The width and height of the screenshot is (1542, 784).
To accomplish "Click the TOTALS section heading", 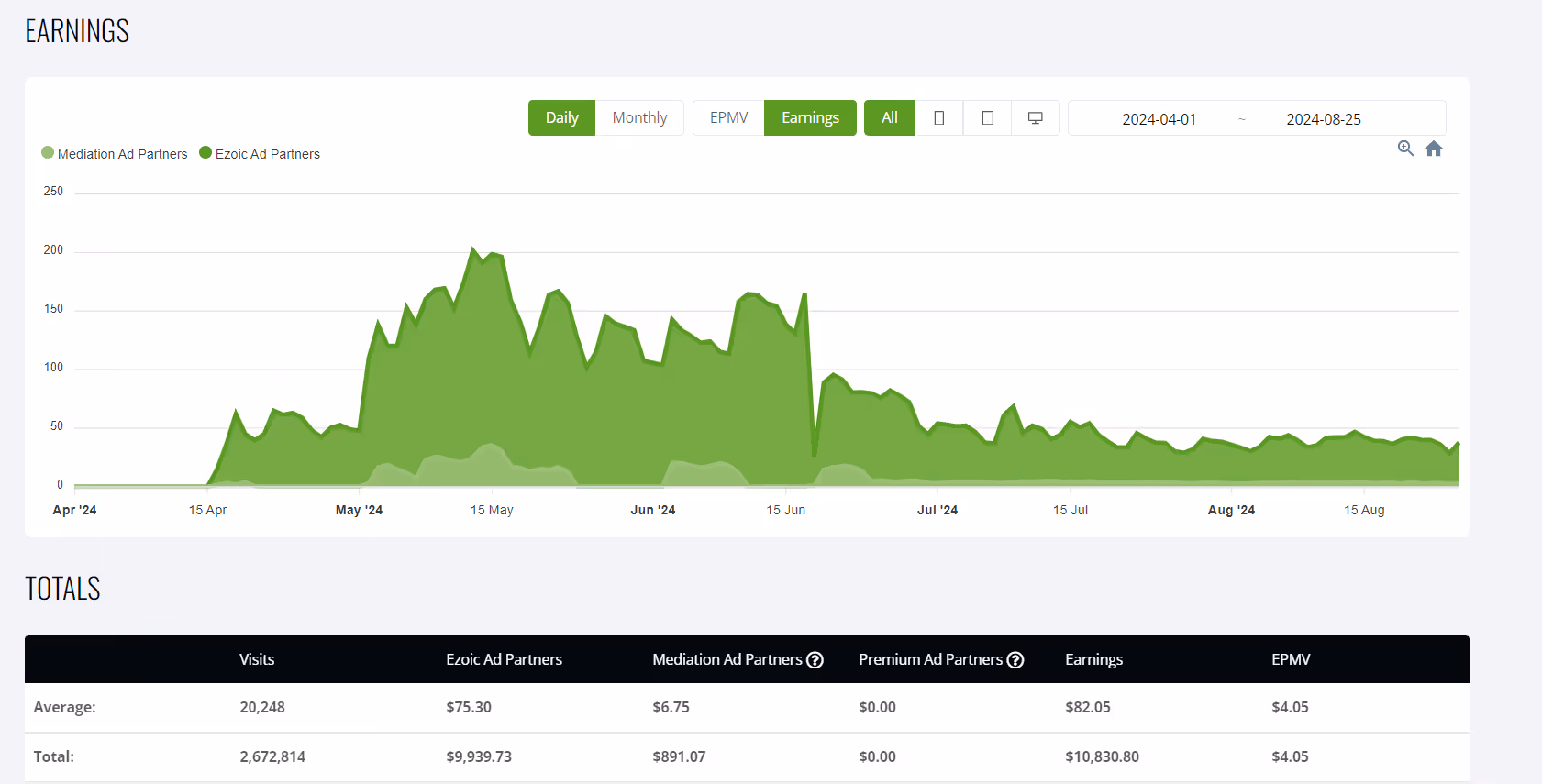I will tap(62, 589).
